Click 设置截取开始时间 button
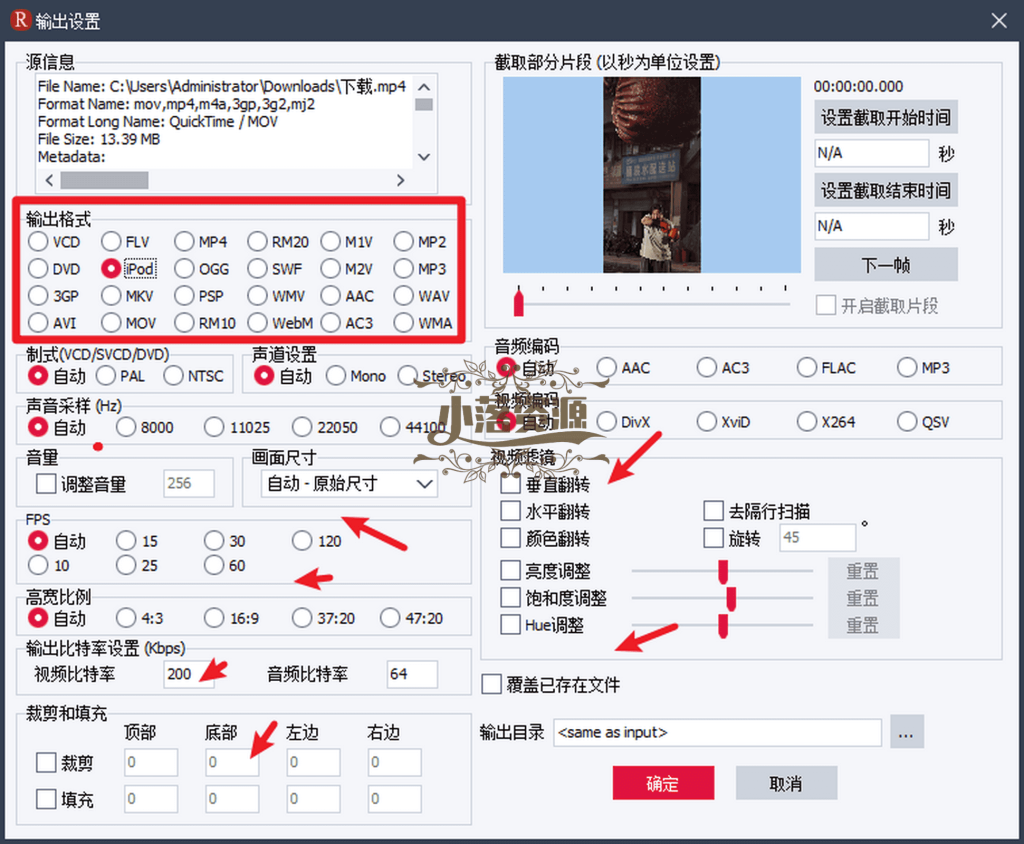The image size is (1024, 844). (x=886, y=118)
